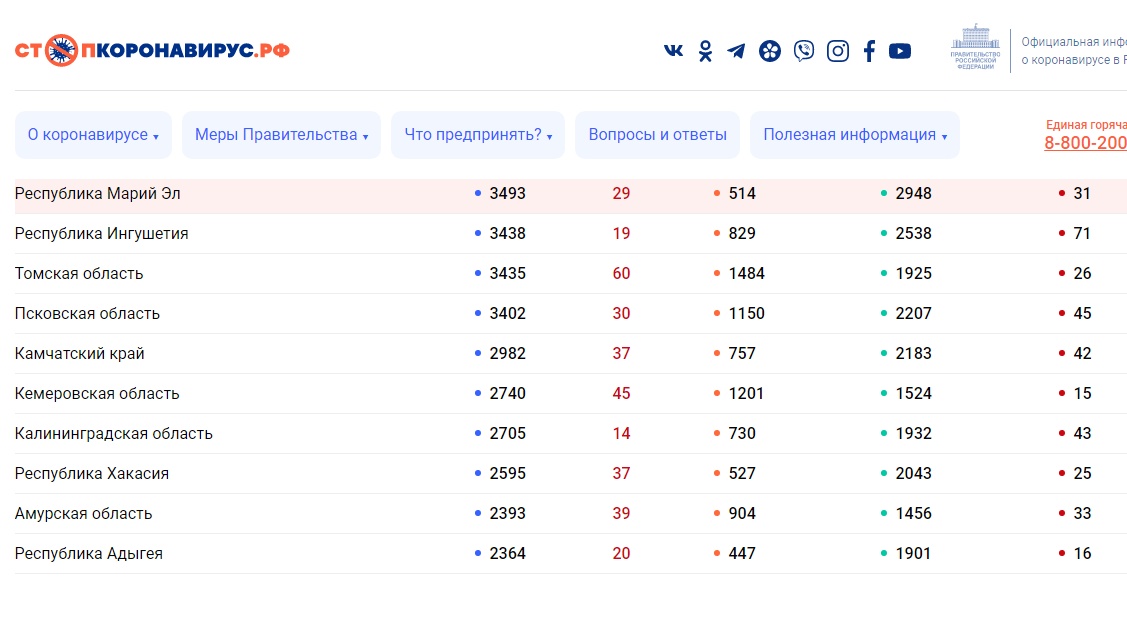Open the Facebook page icon
Viewport: 1127px width, 636px height.
(869, 51)
